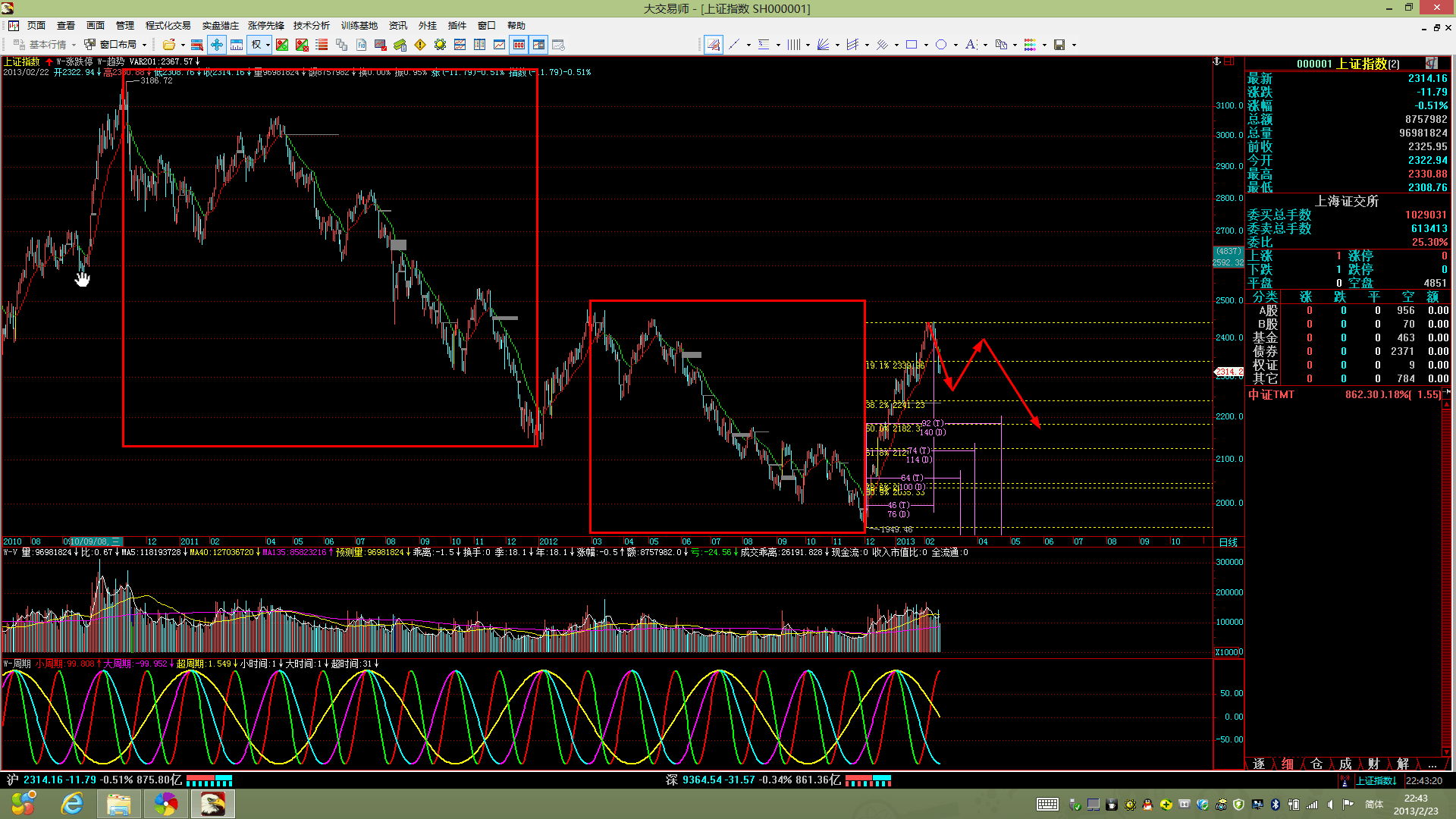Image resolution: width=1456 pixels, height=819 pixels.
Task: Switch to the 财 tab
Action: (x=1373, y=764)
